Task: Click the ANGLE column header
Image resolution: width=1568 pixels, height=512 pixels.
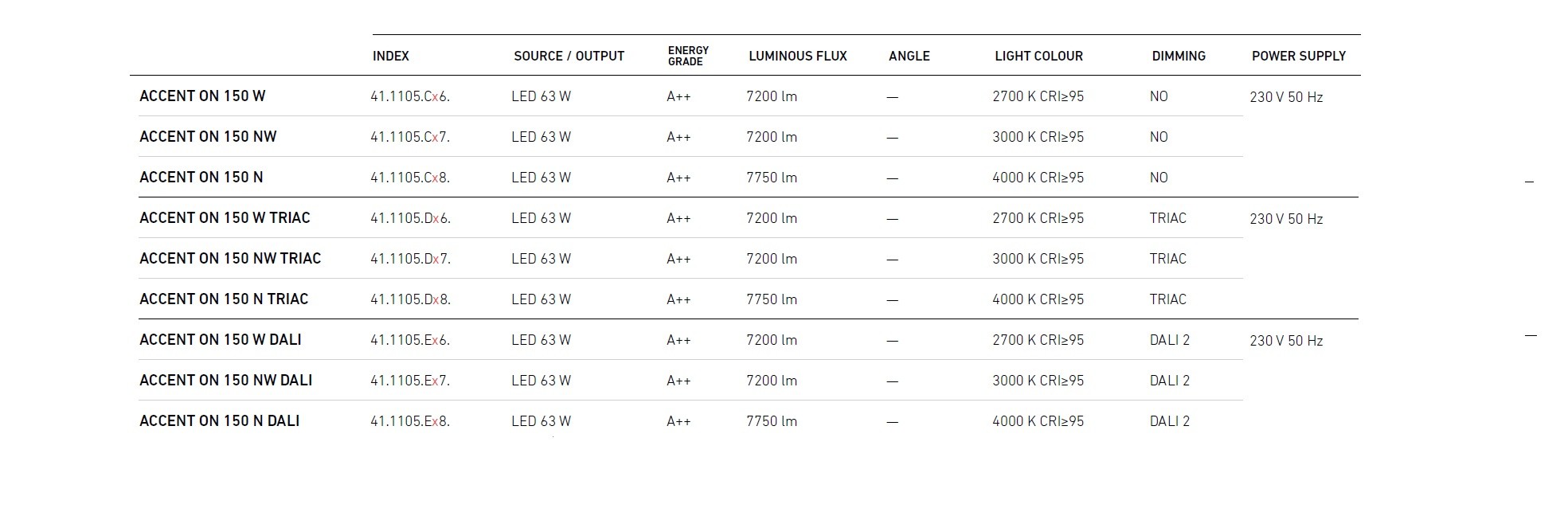Action: pos(909,56)
